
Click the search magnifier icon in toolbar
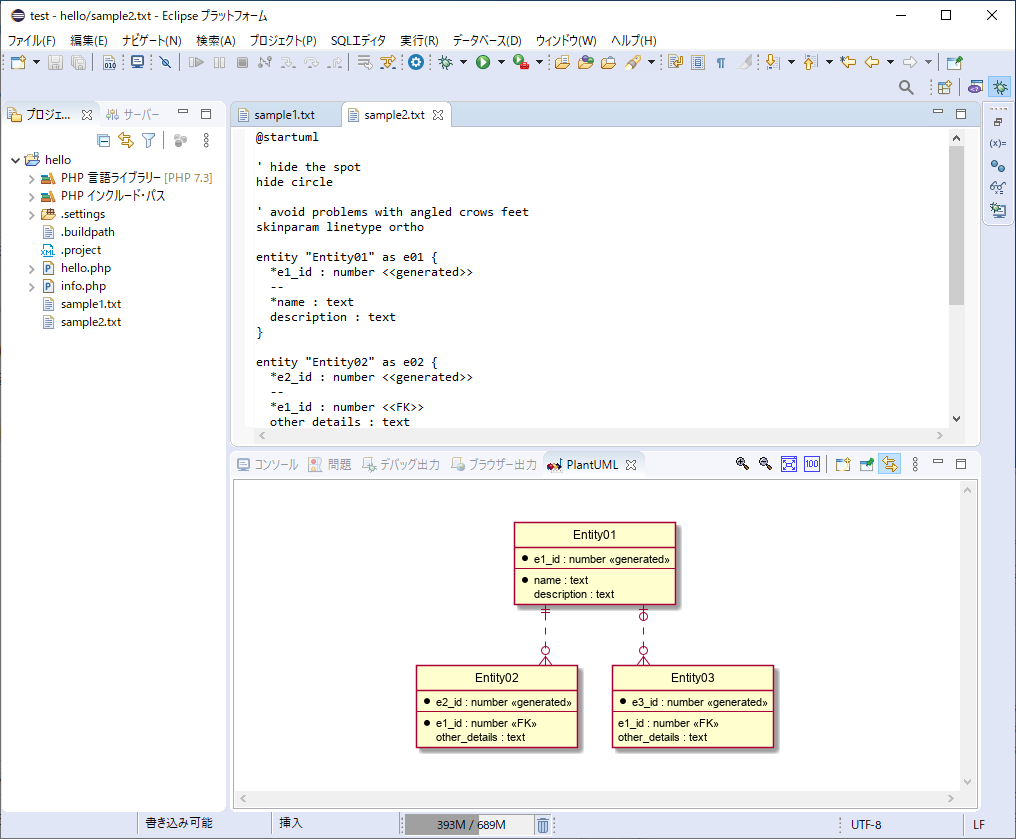pos(906,88)
